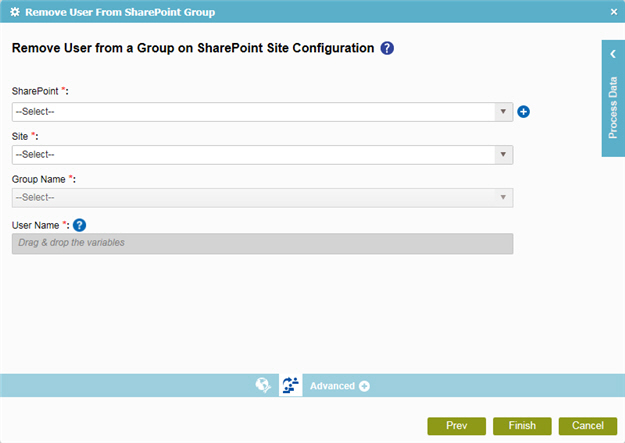Click the Finish button

coord(522,426)
